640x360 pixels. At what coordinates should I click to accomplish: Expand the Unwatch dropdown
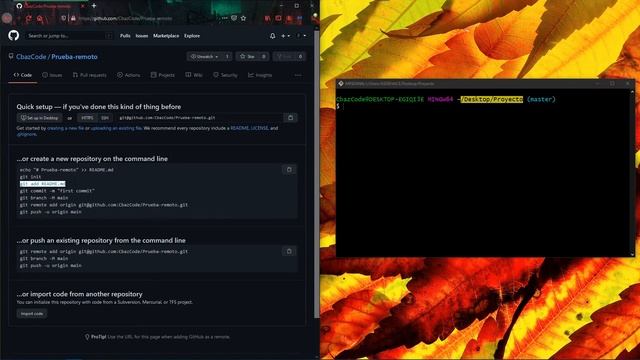(204, 56)
